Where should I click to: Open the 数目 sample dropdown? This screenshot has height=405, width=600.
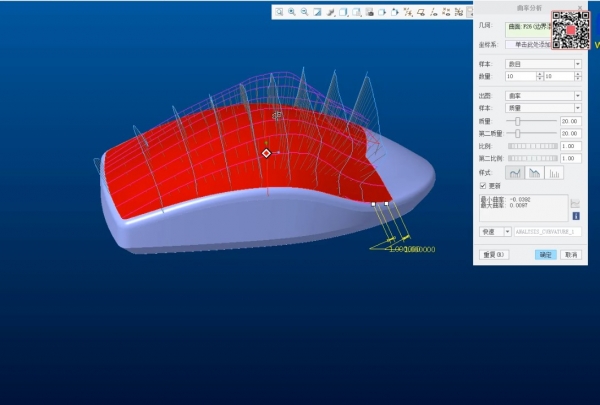point(577,63)
